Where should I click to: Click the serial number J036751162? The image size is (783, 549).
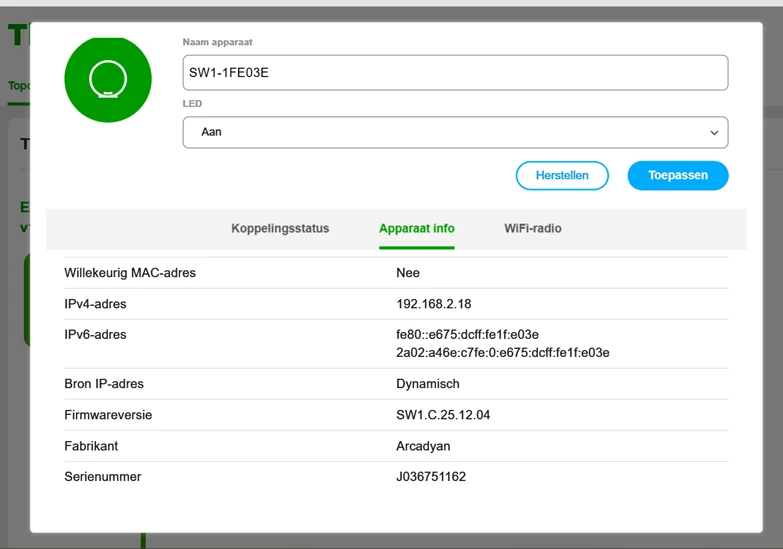[431, 477]
